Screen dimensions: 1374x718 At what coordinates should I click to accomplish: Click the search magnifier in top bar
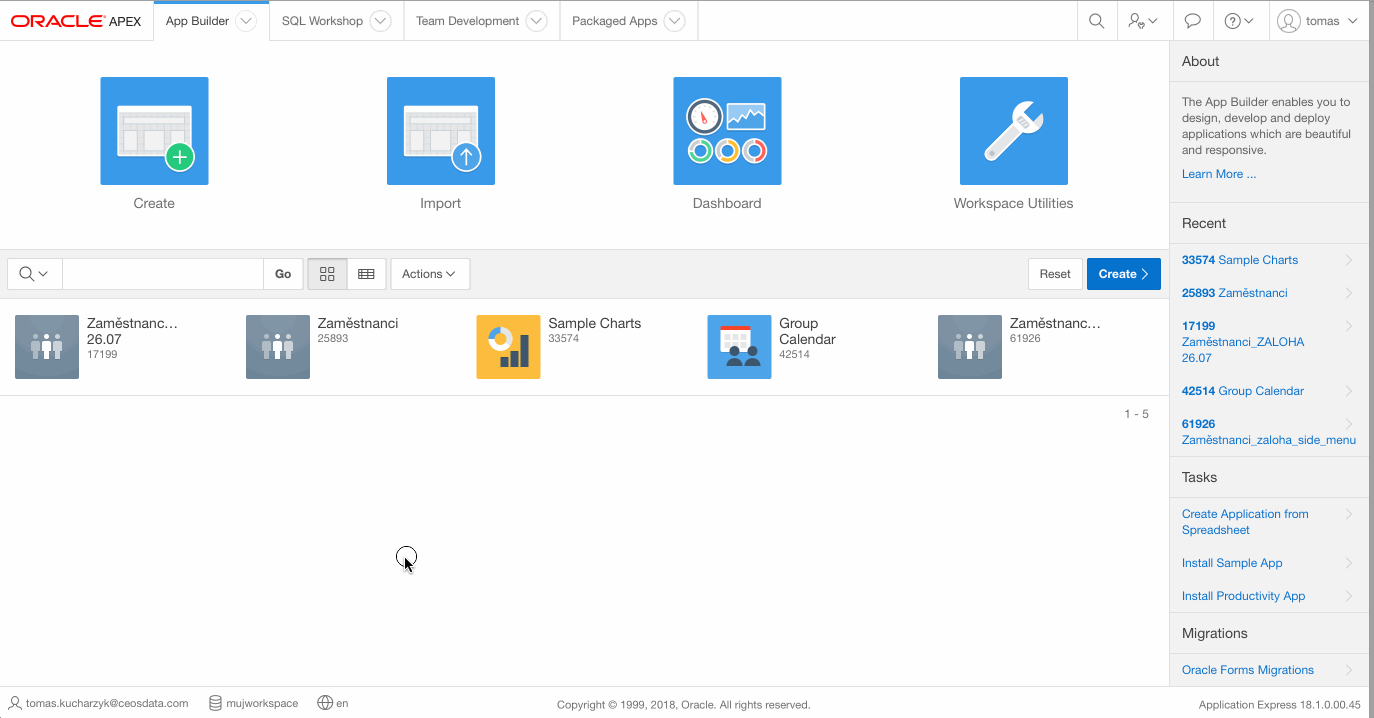1096,21
